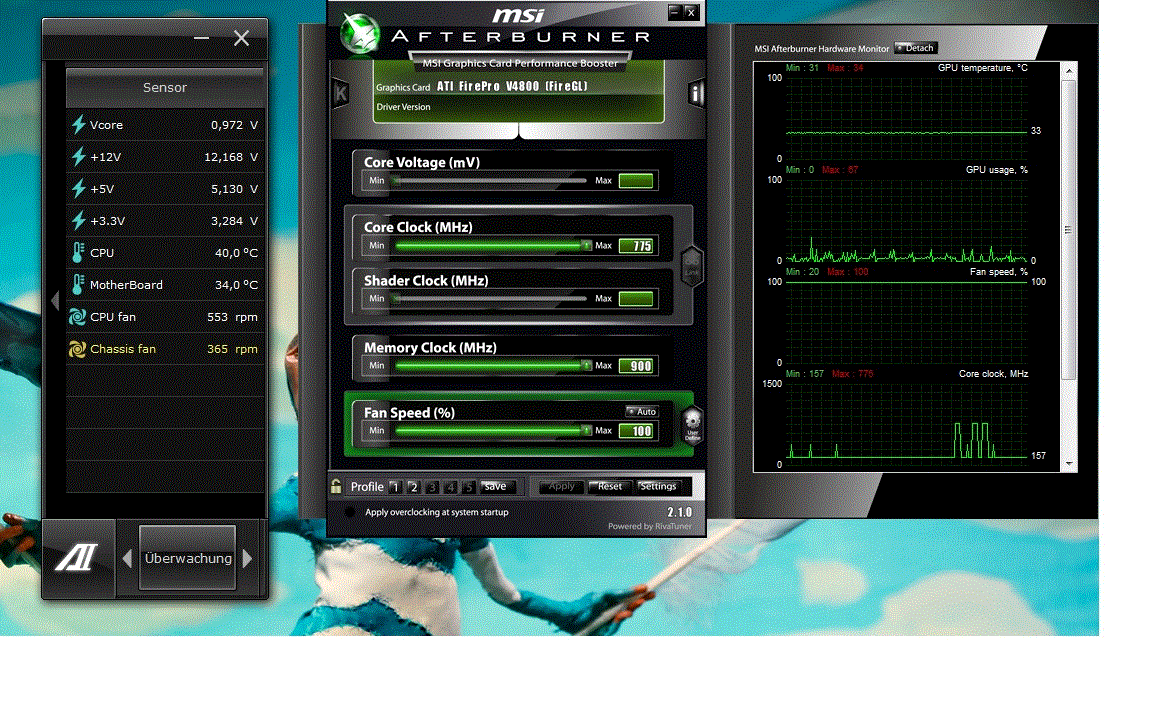Click the CPU thermometer icon
The width and height of the screenshot is (1152, 720).
pos(78,253)
